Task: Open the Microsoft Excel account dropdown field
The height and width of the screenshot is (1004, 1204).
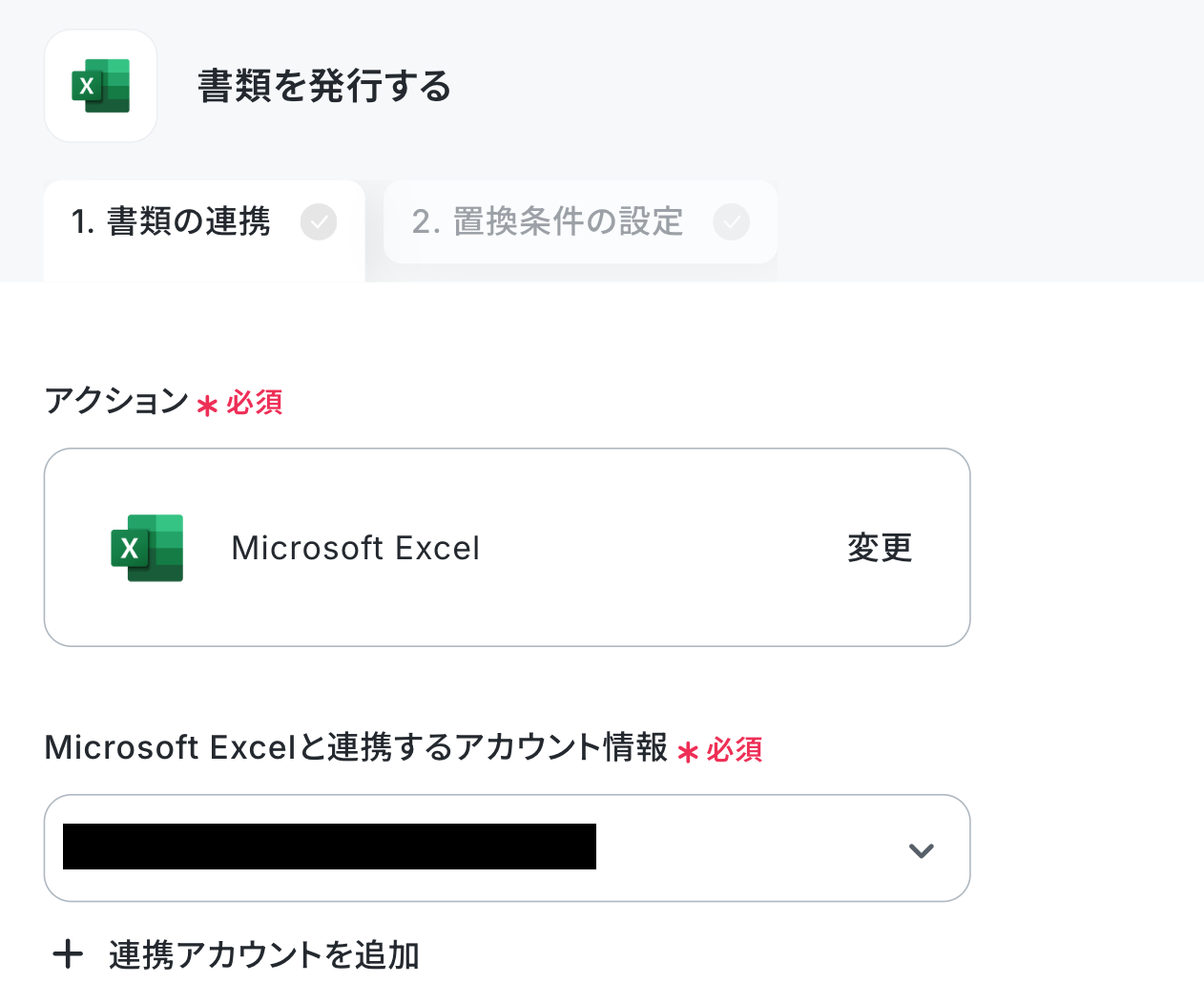Action: [507, 848]
